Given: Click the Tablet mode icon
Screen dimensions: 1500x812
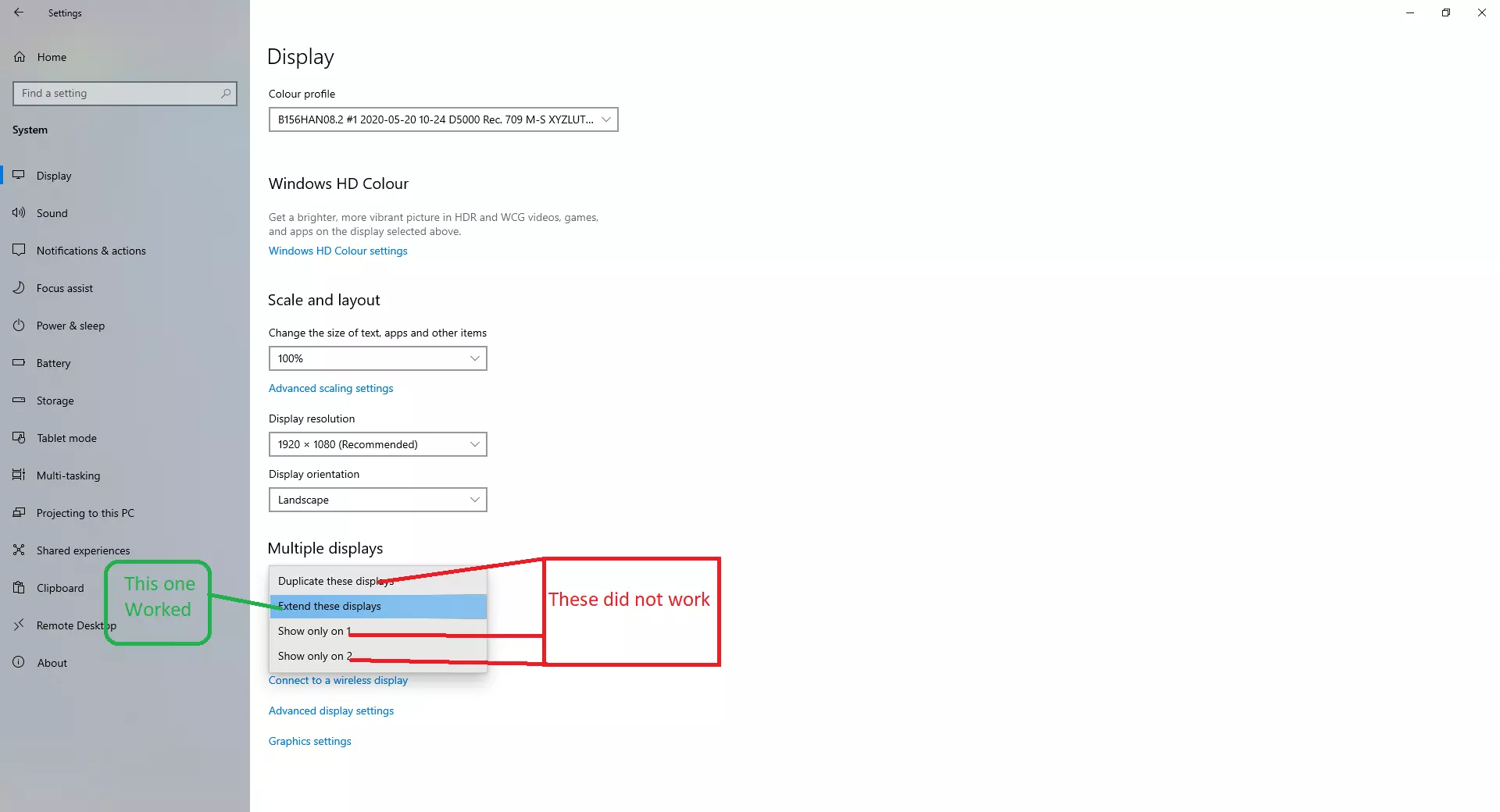Looking at the screenshot, I should click(x=19, y=438).
